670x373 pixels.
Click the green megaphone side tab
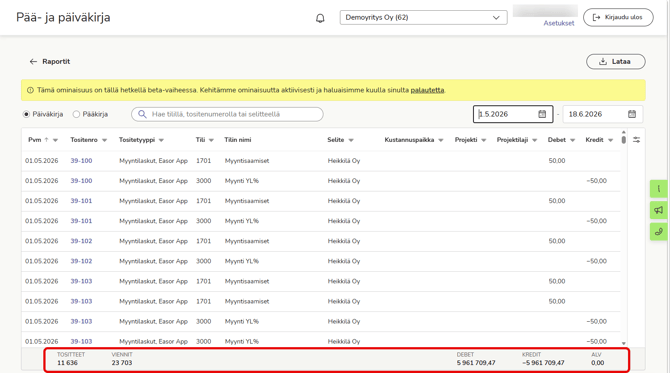point(658,210)
